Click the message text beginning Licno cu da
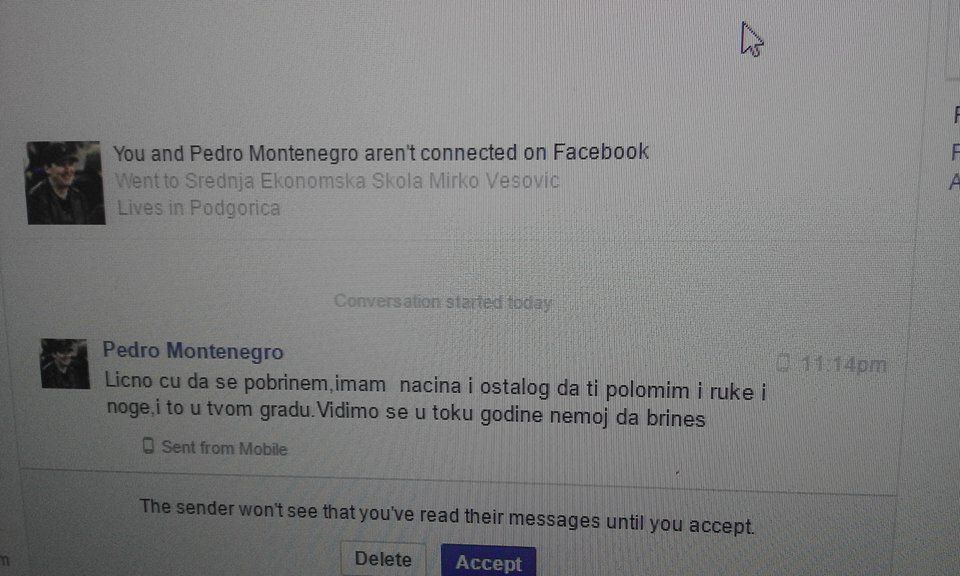 click(x=435, y=400)
